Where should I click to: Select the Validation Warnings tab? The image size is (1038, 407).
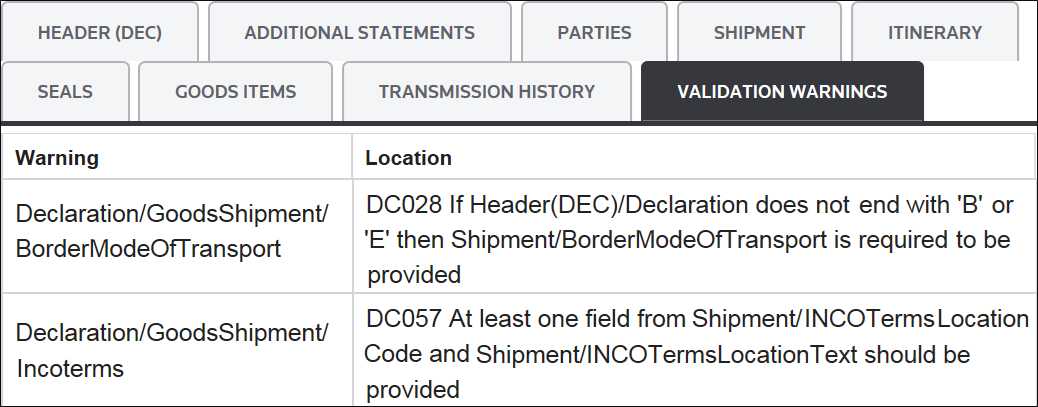[782, 92]
